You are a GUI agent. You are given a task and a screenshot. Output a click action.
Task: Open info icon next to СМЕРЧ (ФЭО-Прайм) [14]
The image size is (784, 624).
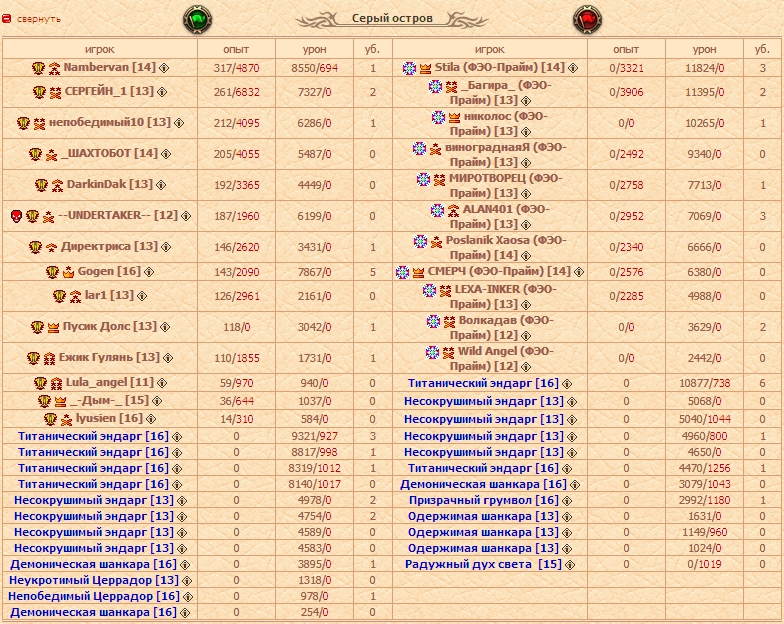[579, 272]
